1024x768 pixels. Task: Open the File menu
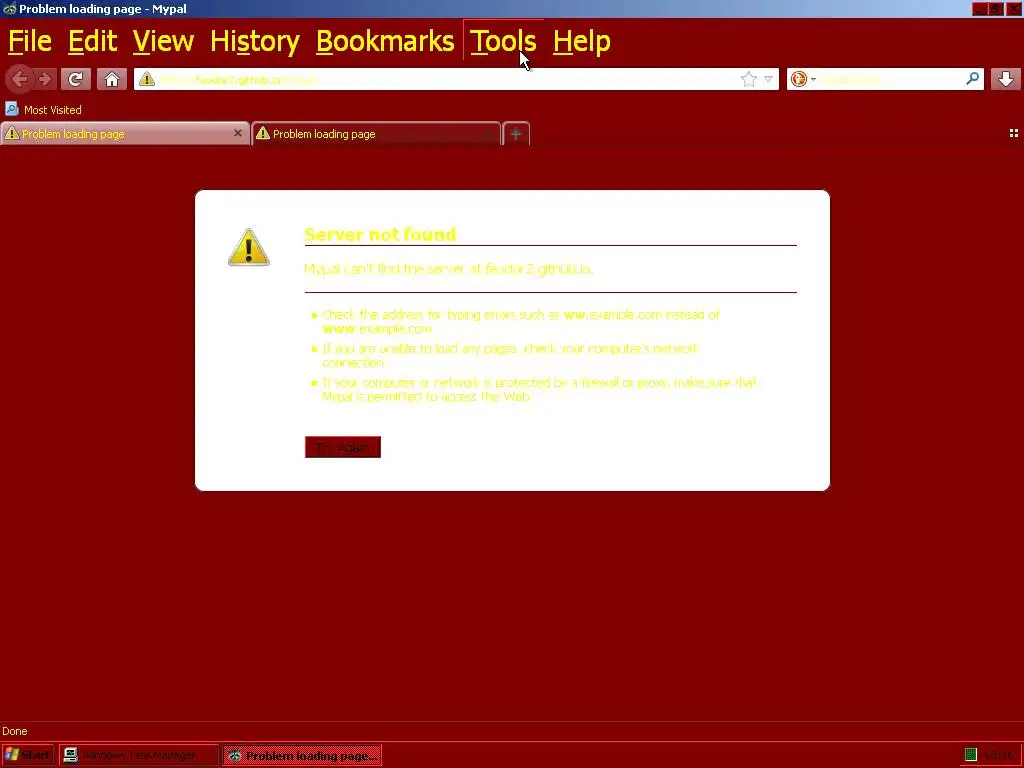(x=29, y=41)
